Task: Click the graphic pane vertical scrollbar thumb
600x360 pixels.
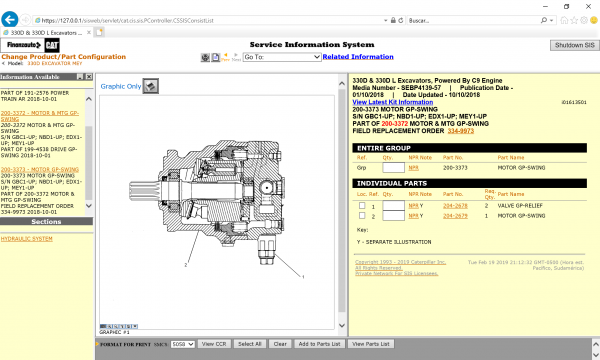Action: pos(342,201)
